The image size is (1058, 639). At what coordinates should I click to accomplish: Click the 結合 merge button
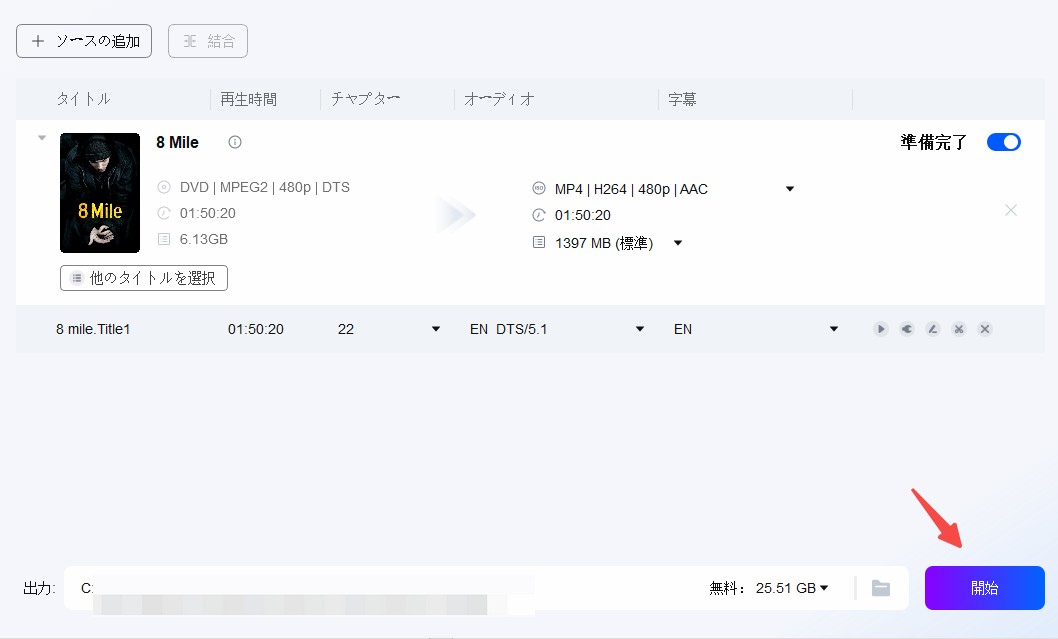[208, 41]
